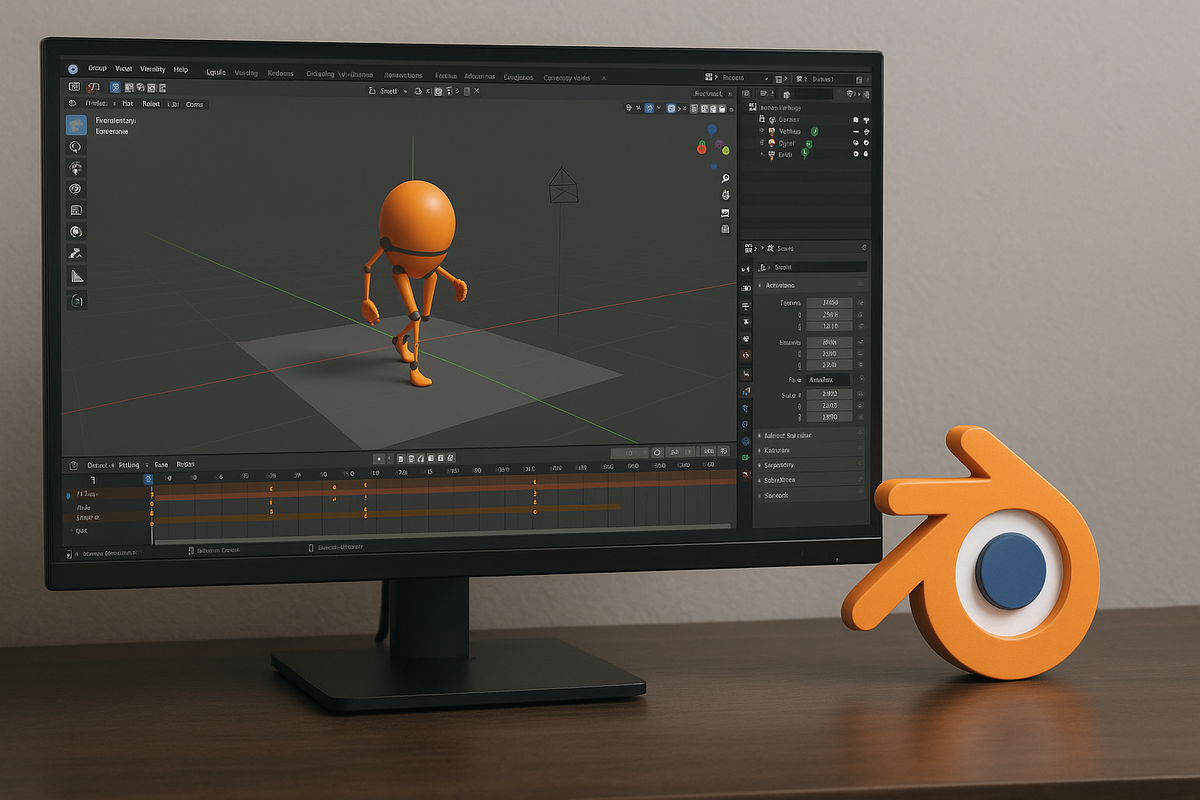Click the Blender logo icon in menu bar
This screenshot has height=800, width=1200.
pos(72,69)
